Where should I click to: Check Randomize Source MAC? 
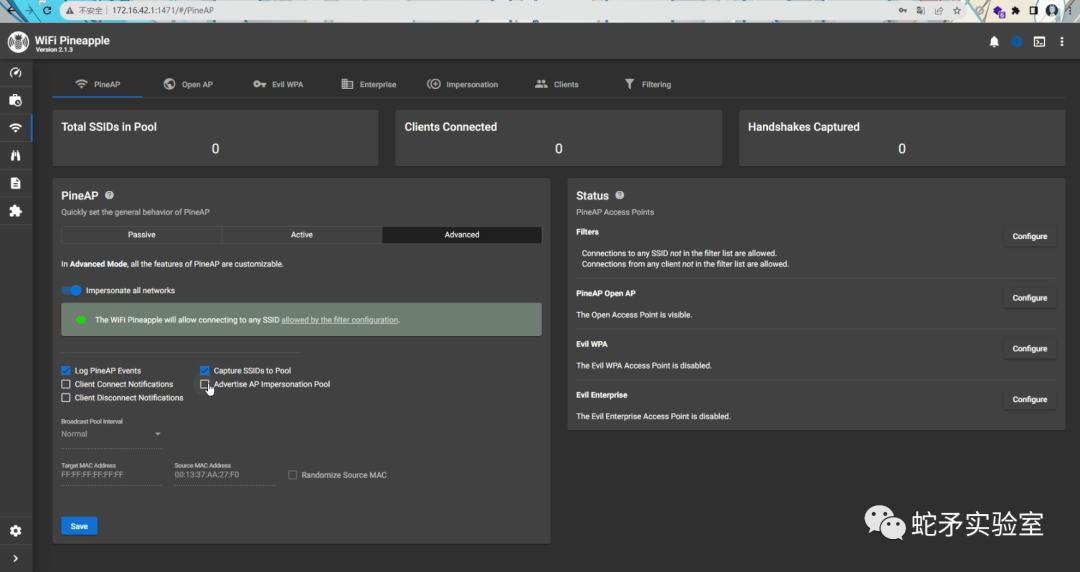pos(293,475)
